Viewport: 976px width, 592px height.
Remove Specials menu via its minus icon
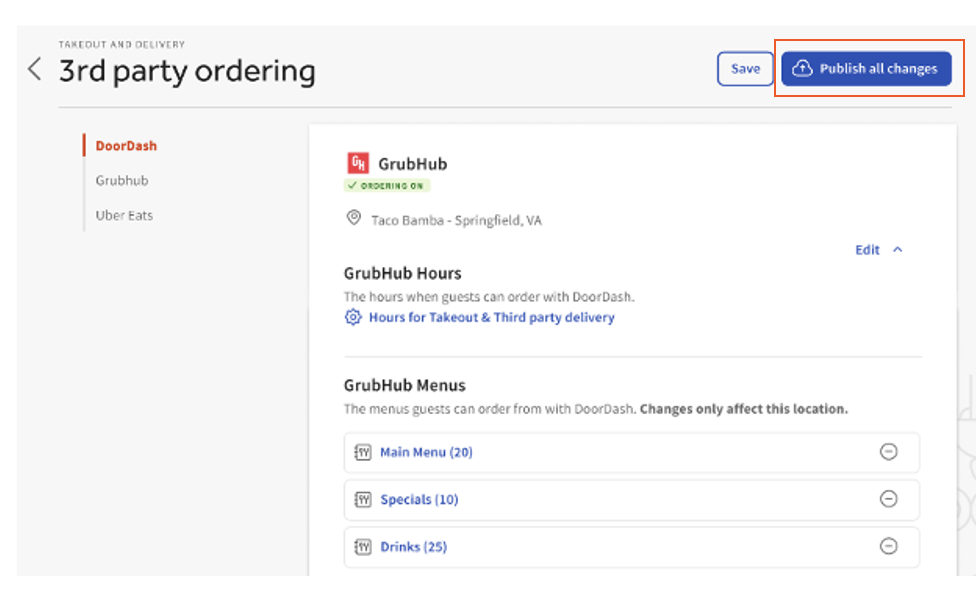(889, 499)
